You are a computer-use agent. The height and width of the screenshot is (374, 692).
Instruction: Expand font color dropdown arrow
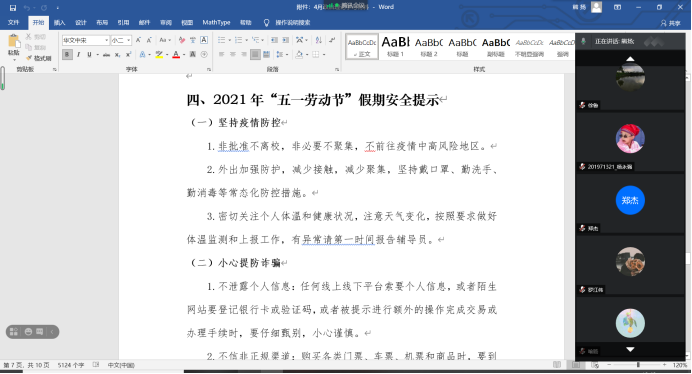click(x=184, y=55)
